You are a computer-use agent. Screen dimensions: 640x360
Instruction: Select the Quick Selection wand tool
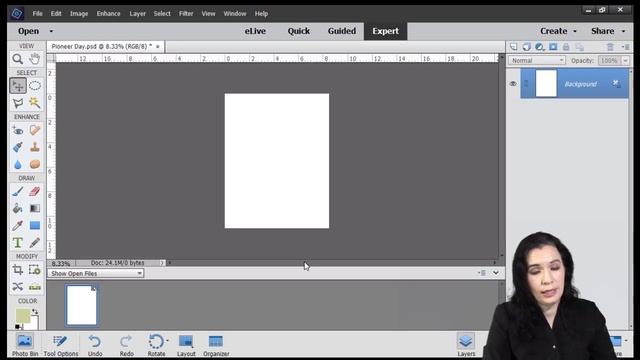click(35, 103)
